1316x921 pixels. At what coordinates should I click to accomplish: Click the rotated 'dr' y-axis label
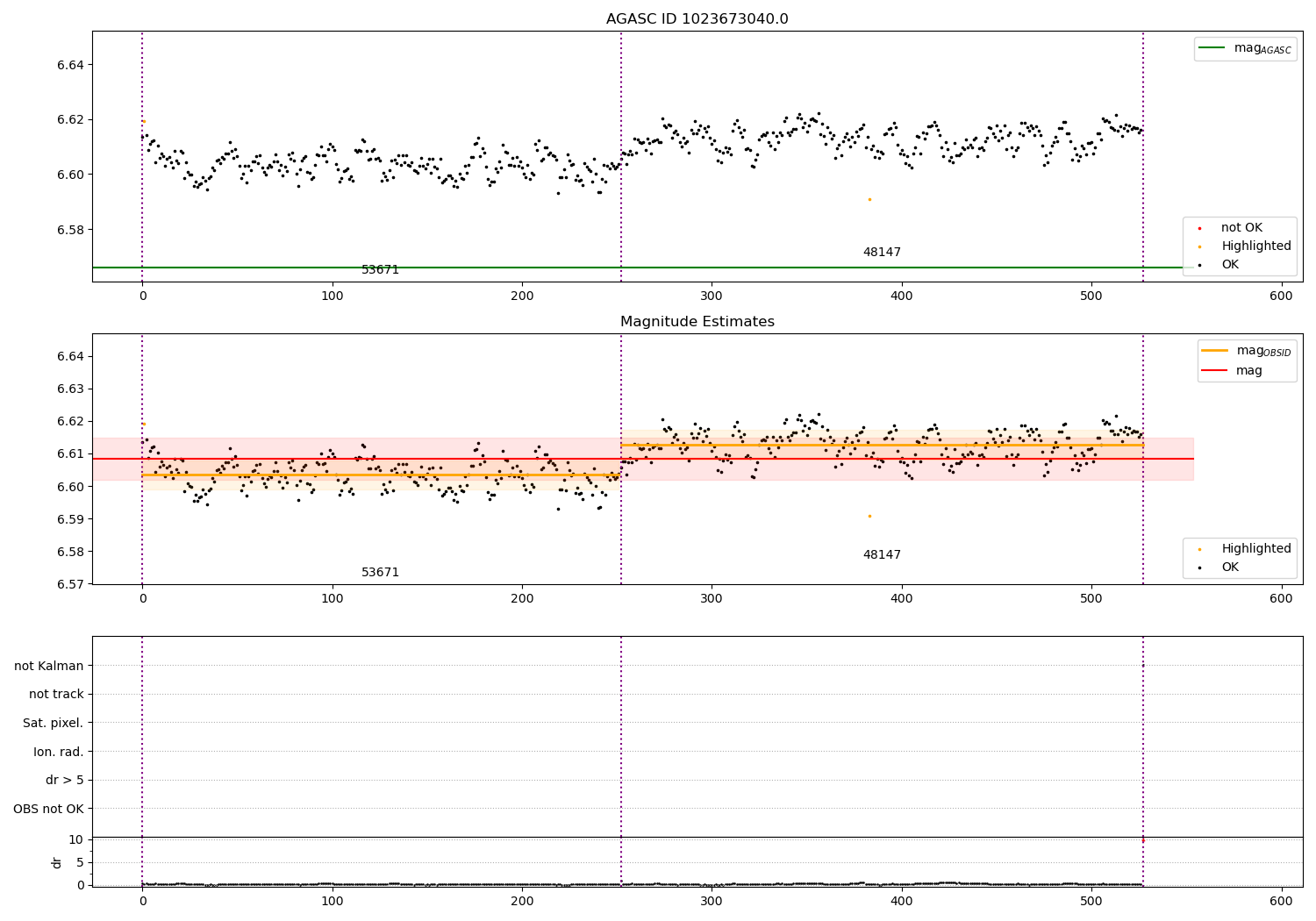(x=57, y=862)
